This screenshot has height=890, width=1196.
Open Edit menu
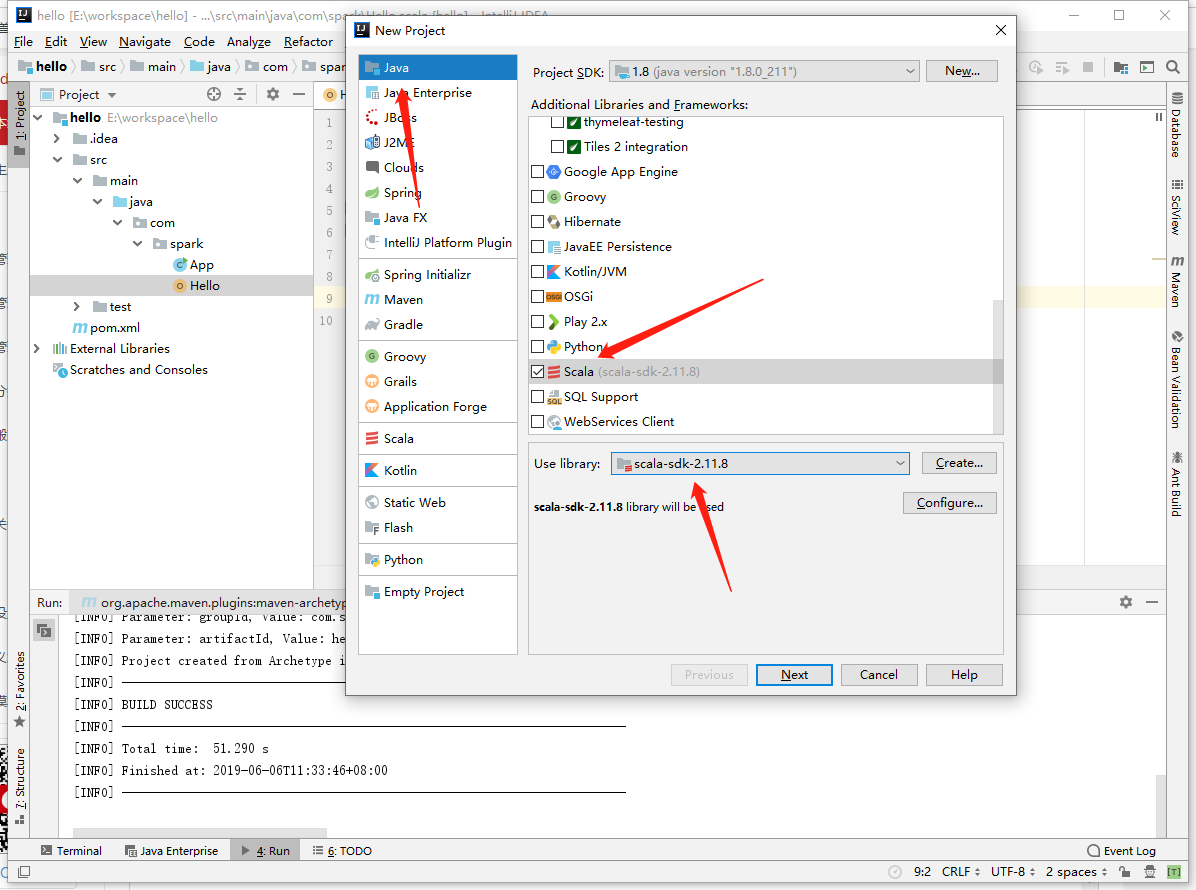(56, 42)
